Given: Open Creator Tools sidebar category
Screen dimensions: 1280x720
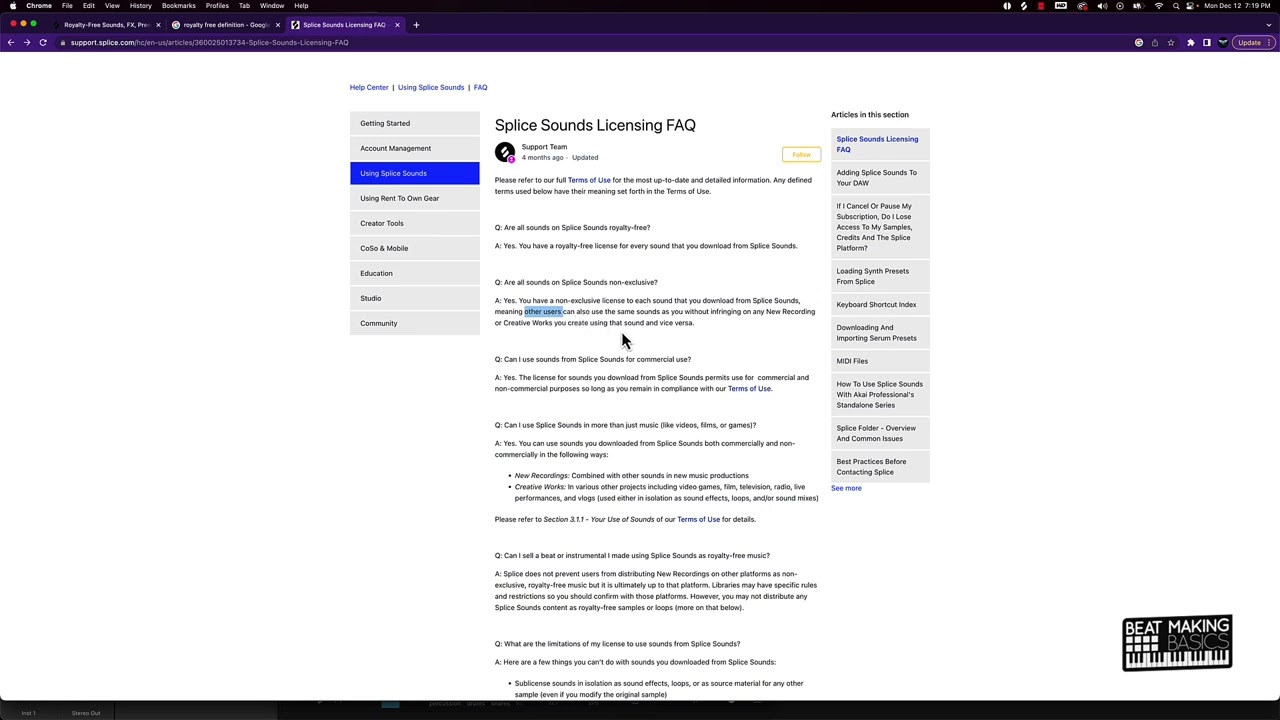Looking at the screenshot, I should pyautogui.click(x=414, y=223).
